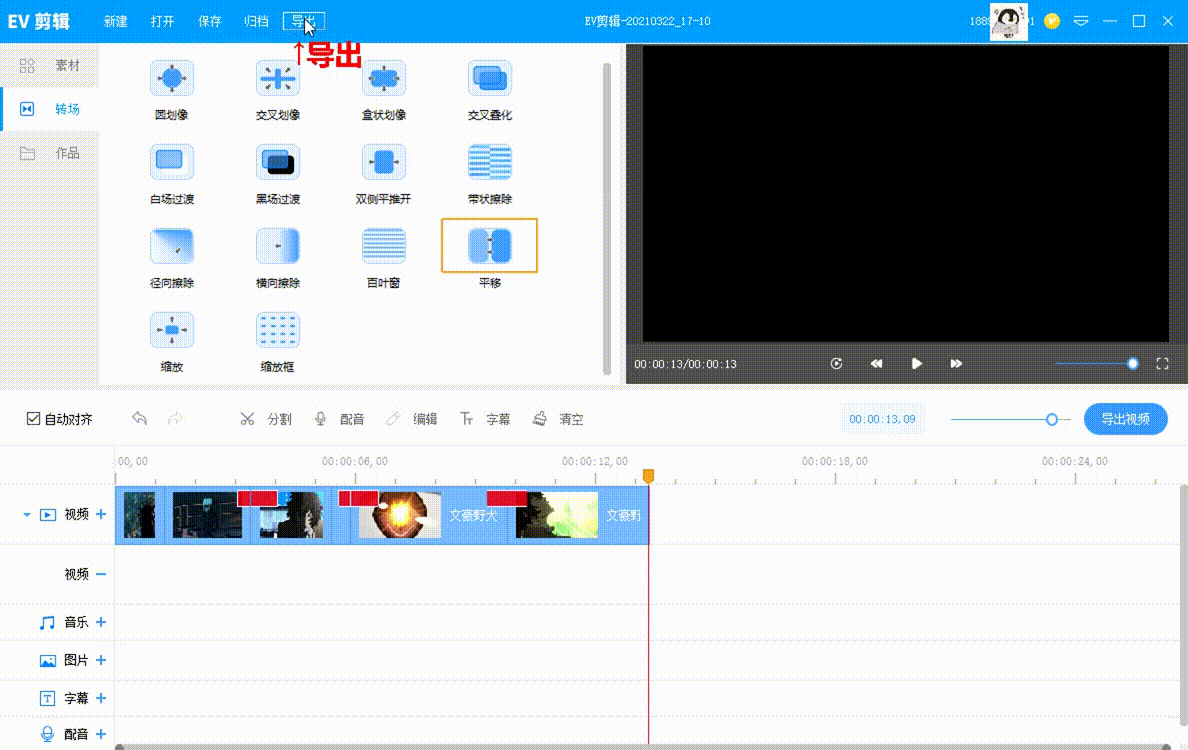
Task: Click the 导出视频 button
Action: pyautogui.click(x=1125, y=419)
